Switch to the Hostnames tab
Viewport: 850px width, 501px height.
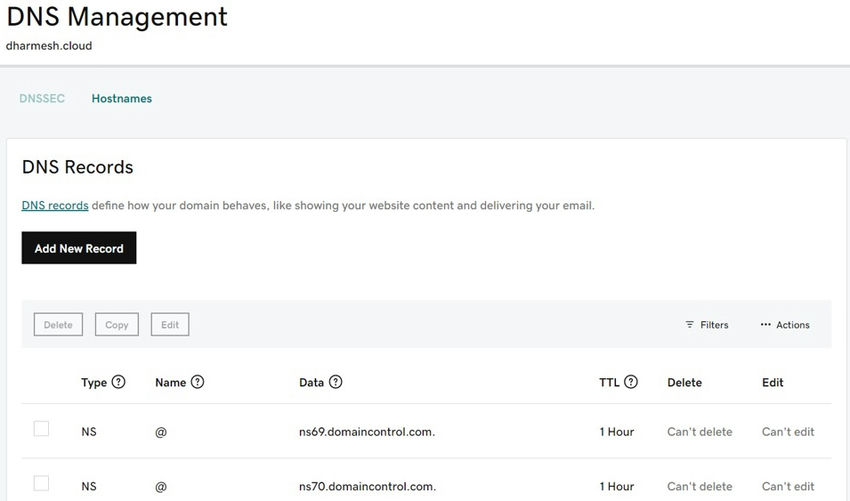[x=122, y=99]
